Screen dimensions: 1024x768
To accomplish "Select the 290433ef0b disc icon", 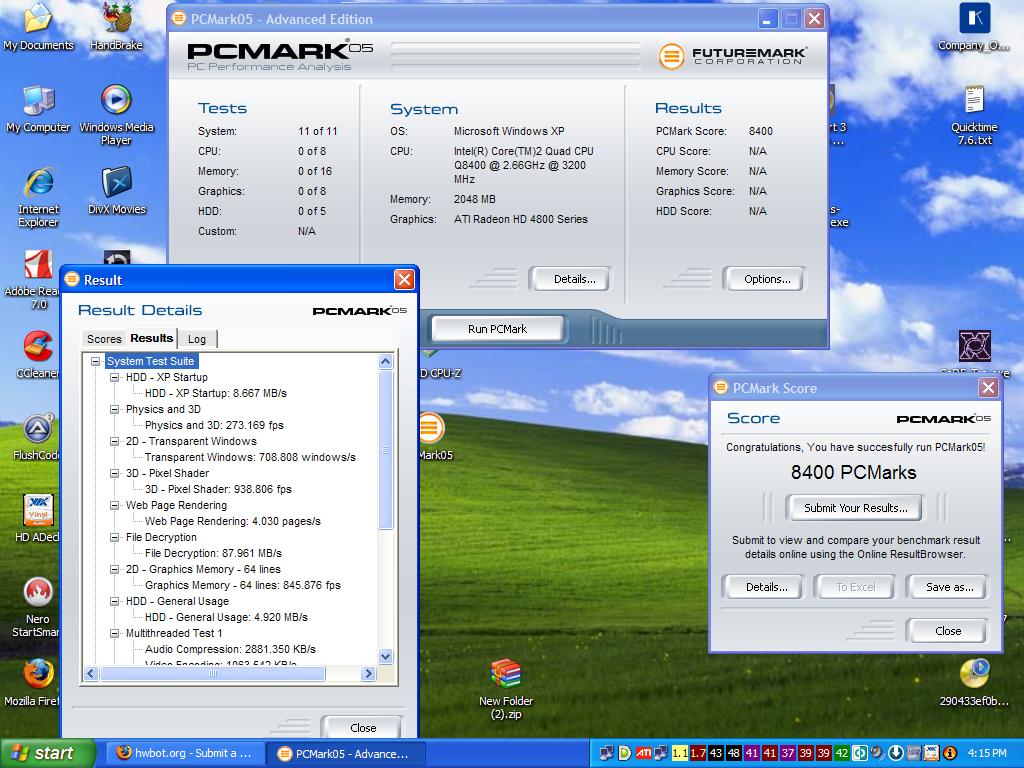I will click(974, 682).
